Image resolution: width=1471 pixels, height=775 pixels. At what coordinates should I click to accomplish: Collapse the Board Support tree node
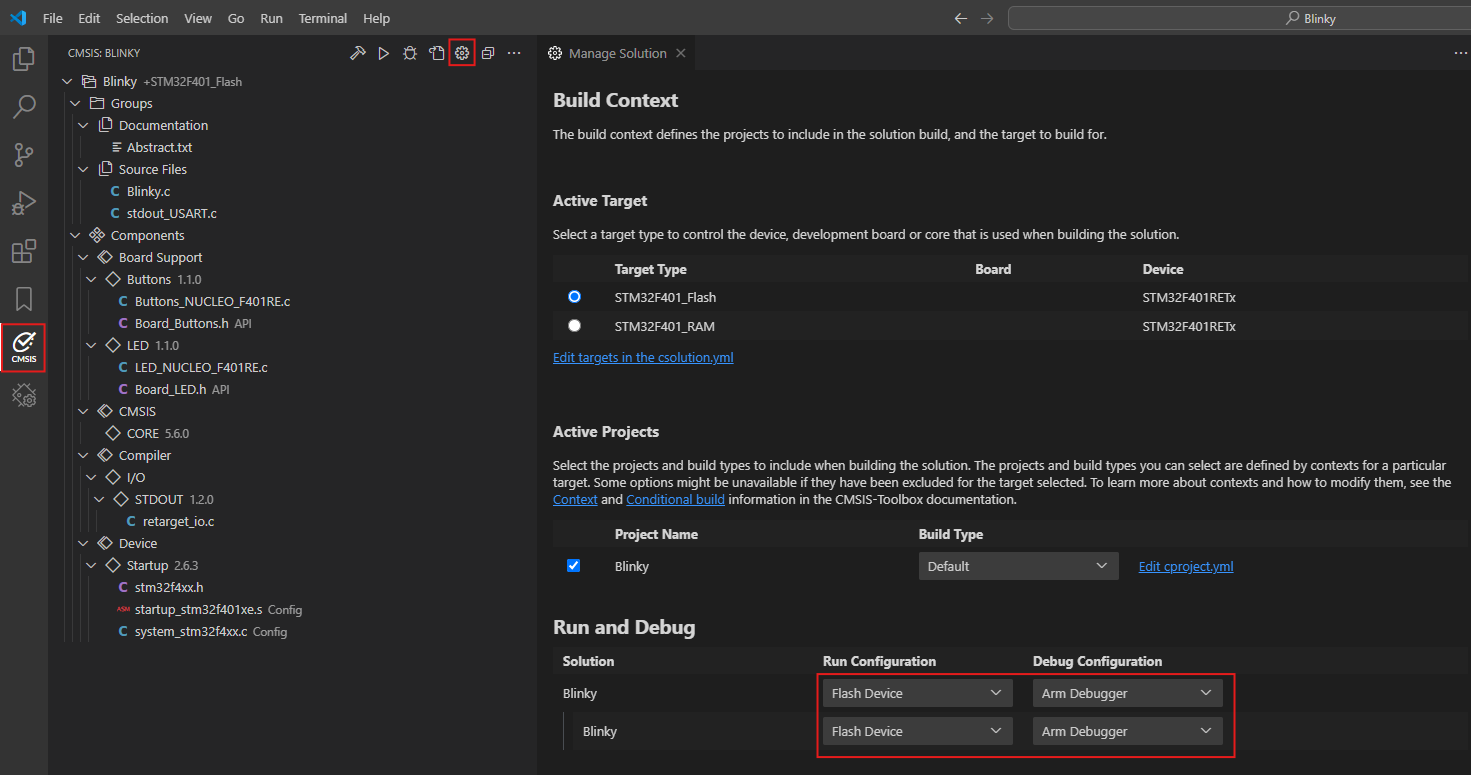tap(84, 257)
